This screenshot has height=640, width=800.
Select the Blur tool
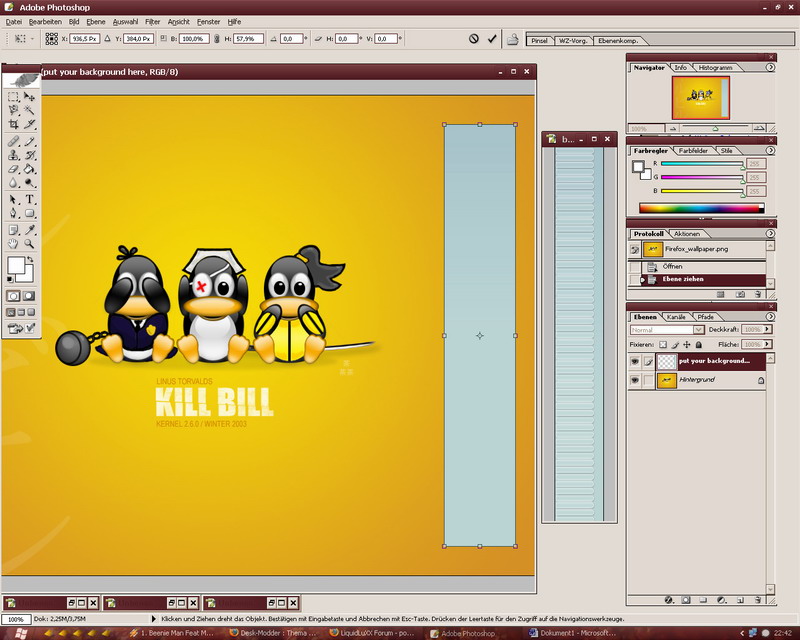(14, 183)
